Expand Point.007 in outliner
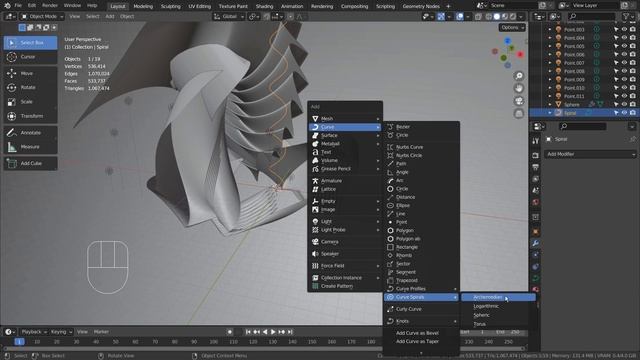 (x=550, y=63)
